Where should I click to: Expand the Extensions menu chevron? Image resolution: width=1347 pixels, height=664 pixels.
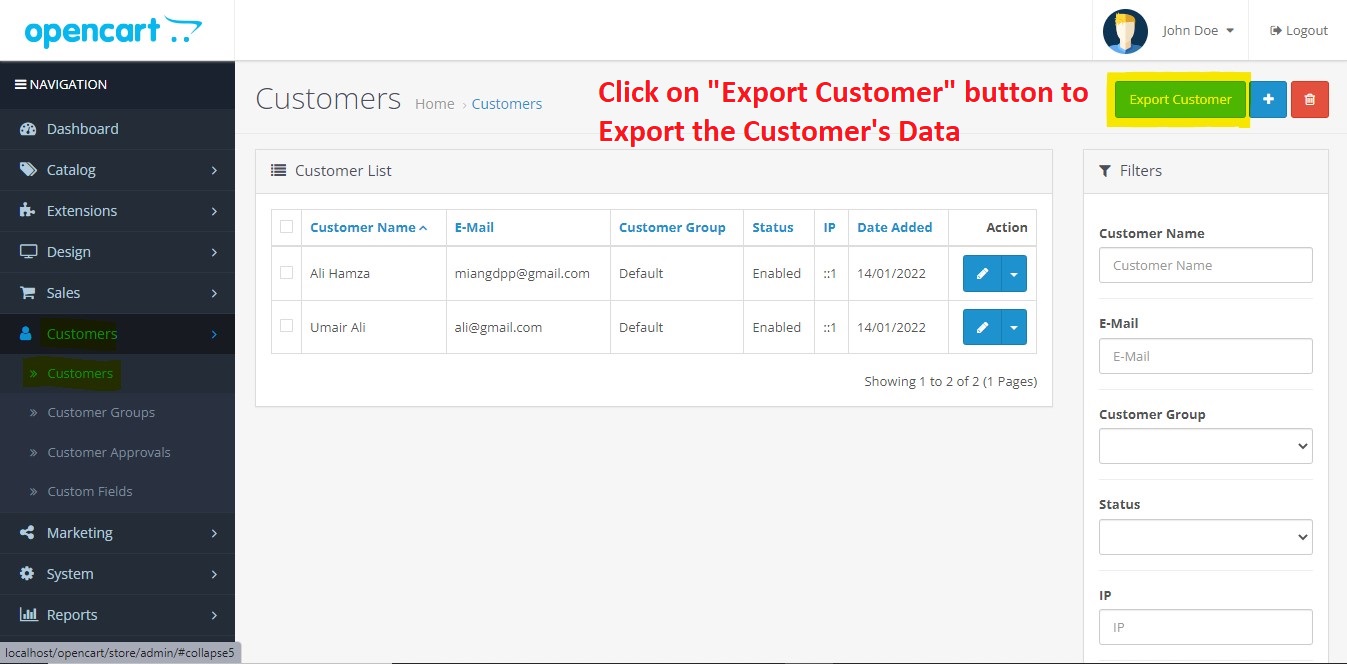(x=214, y=212)
